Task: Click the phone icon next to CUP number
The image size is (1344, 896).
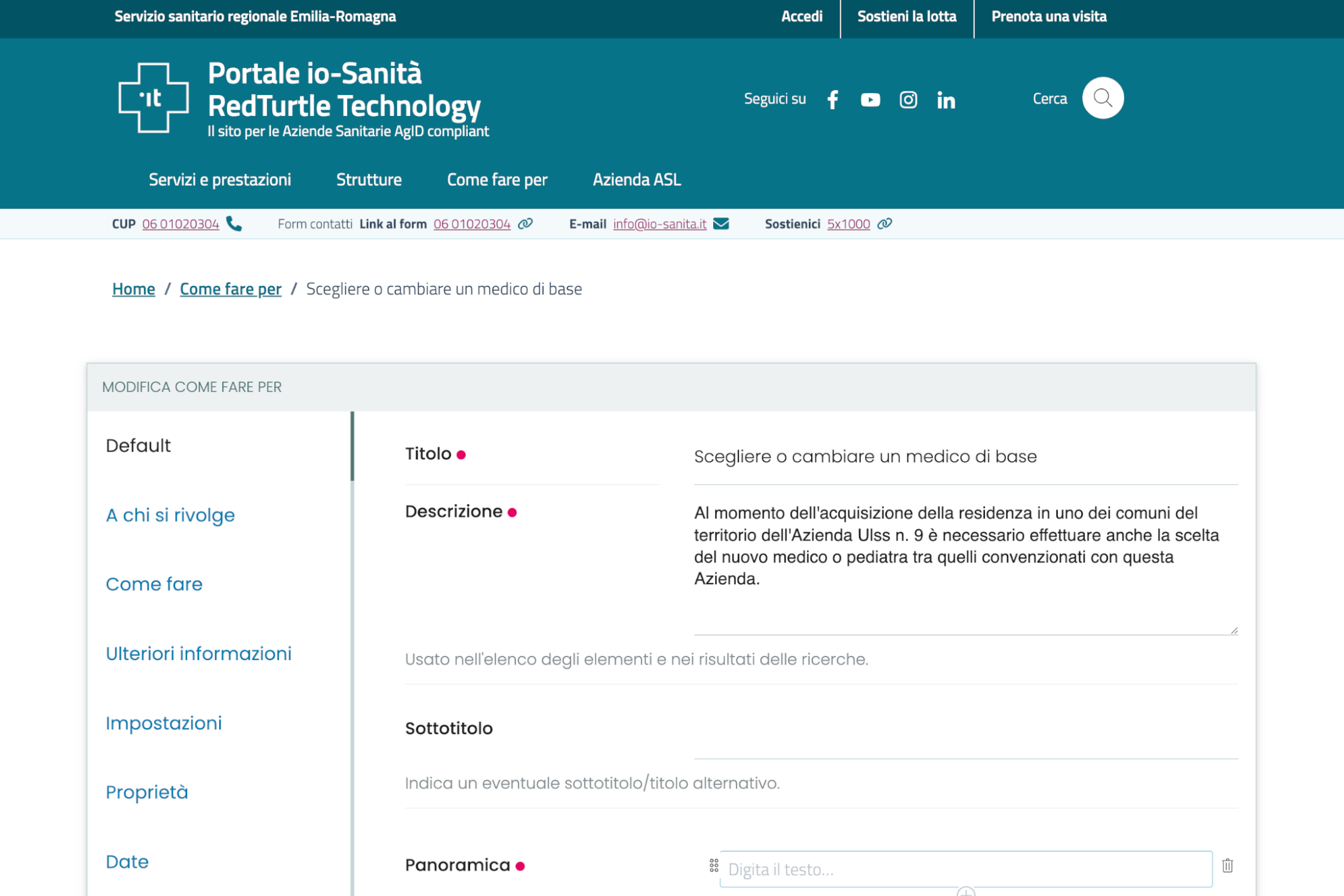Action: (234, 223)
